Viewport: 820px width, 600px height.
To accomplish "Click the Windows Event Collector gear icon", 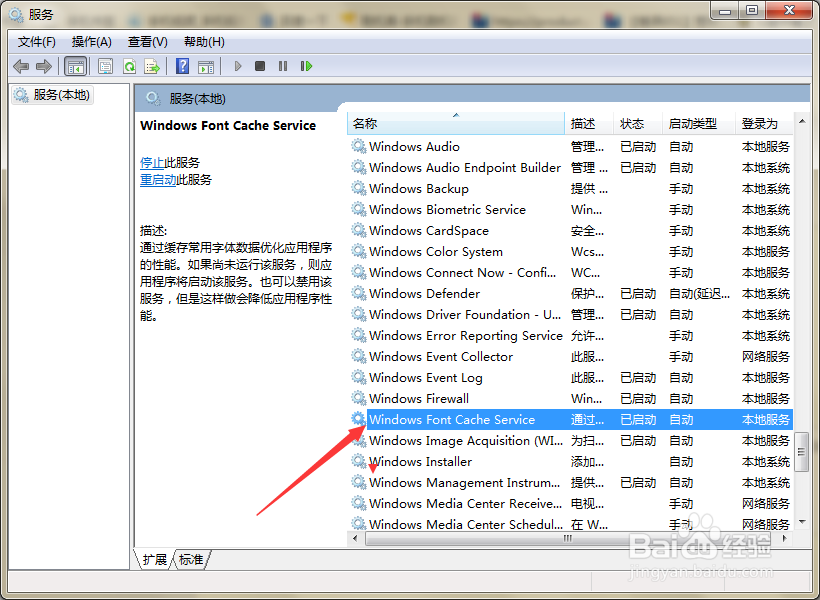I will point(359,356).
